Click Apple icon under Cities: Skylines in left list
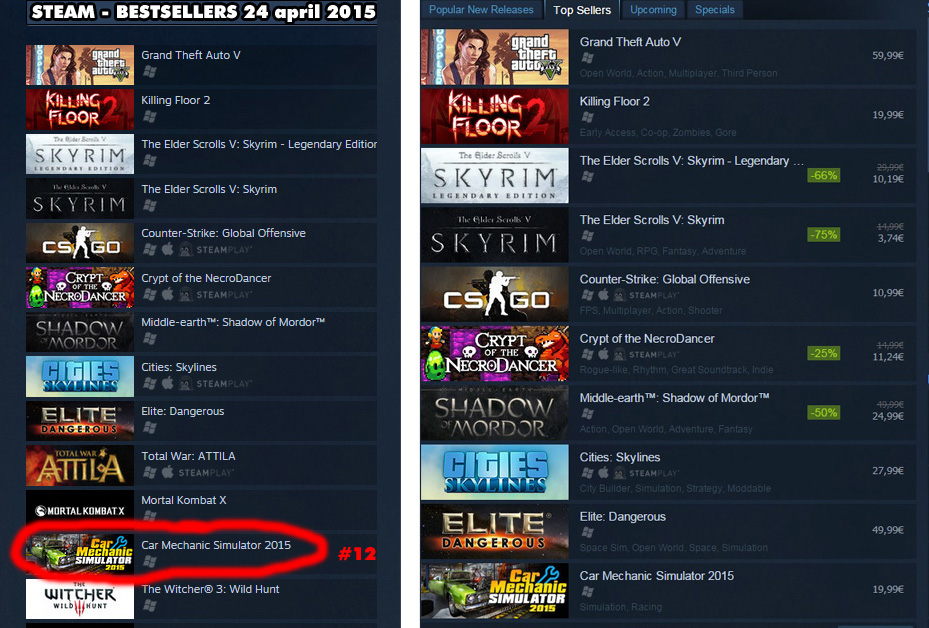 [168, 383]
